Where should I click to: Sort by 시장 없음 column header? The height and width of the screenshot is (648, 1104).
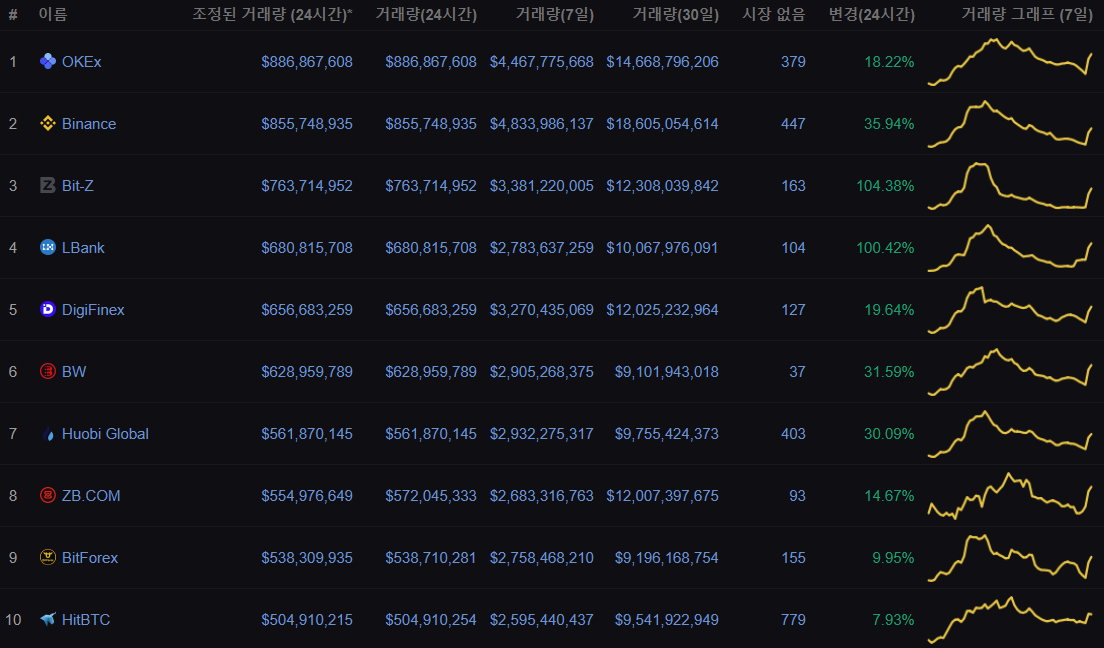pos(774,14)
